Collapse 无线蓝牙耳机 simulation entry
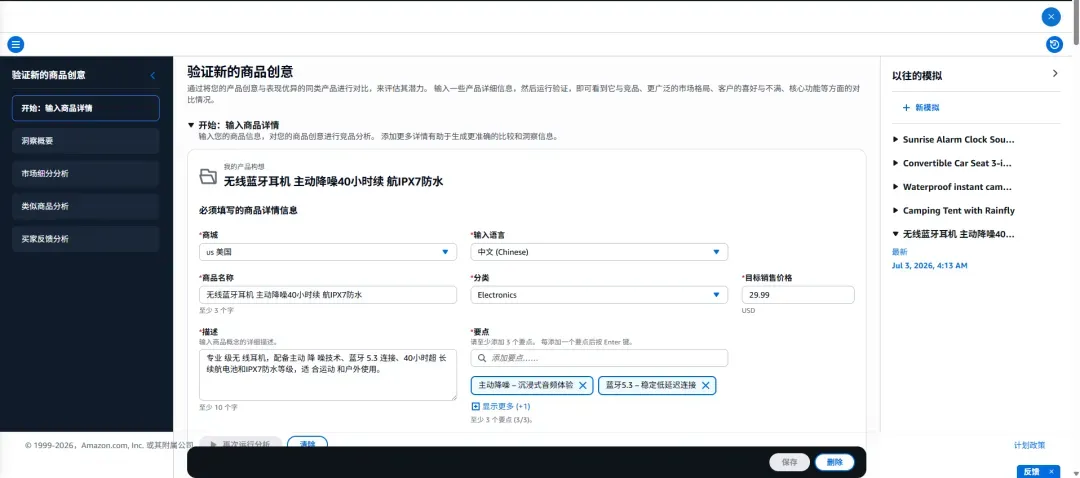Viewport: 1080px width, 478px height. coord(895,234)
